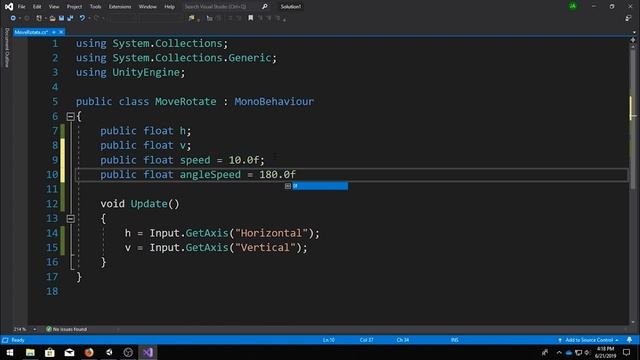640x360 pixels.
Task: Click the INS status bar indicator
Action: click(455, 340)
